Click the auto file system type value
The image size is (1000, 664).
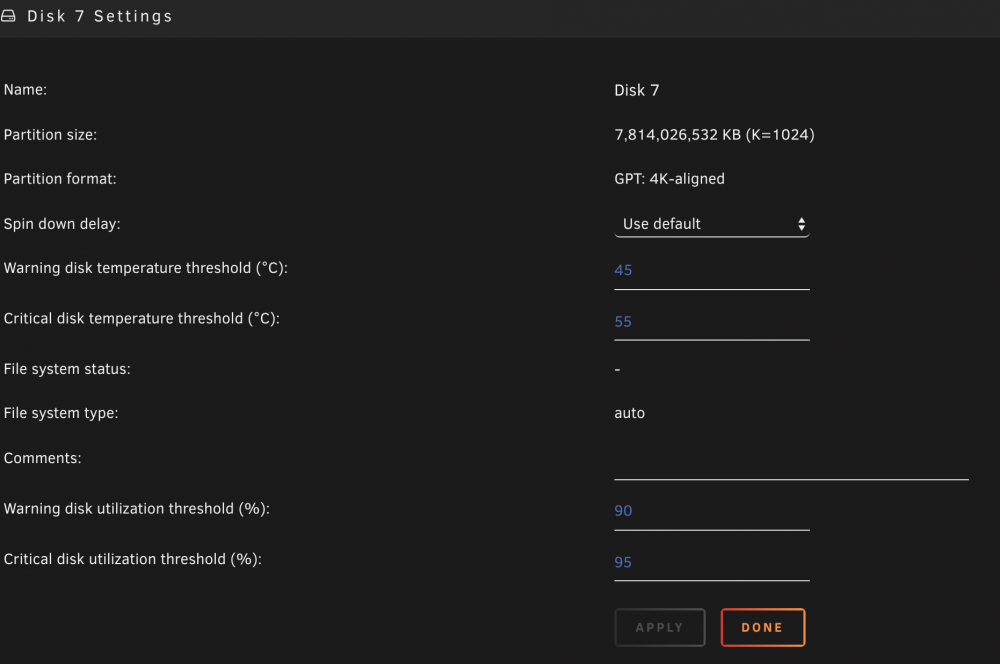point(629,413)
